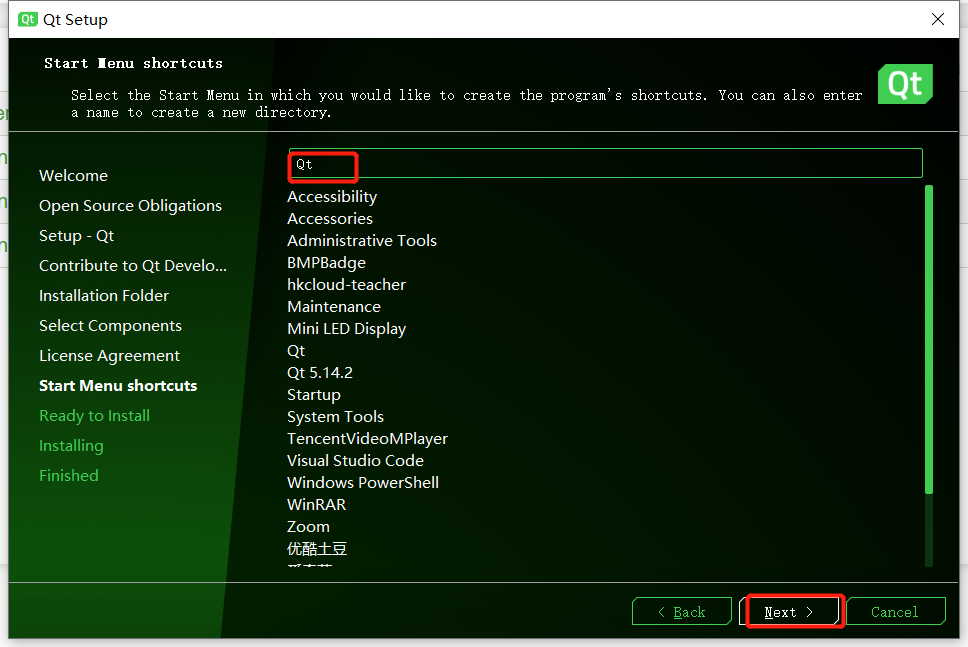Select the Qt 5.14.2 folder
Screen dimensions: 968x647
point(320,373)
